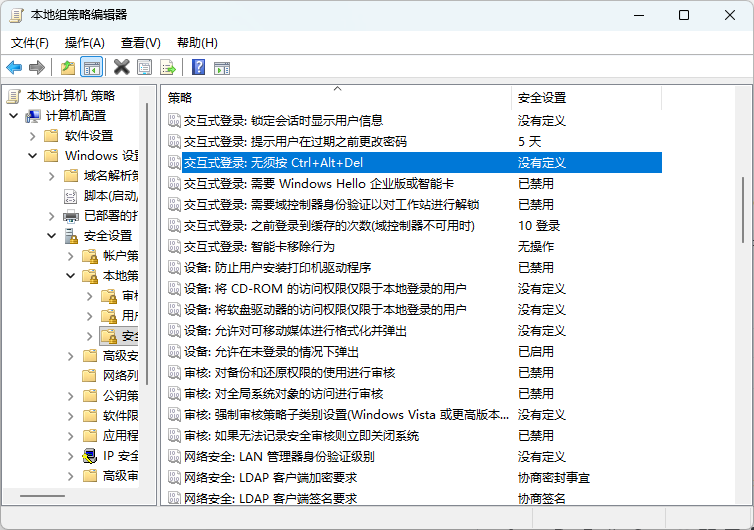
Task: Select the 网络列 tree item
Action: [x=120, y=376]
